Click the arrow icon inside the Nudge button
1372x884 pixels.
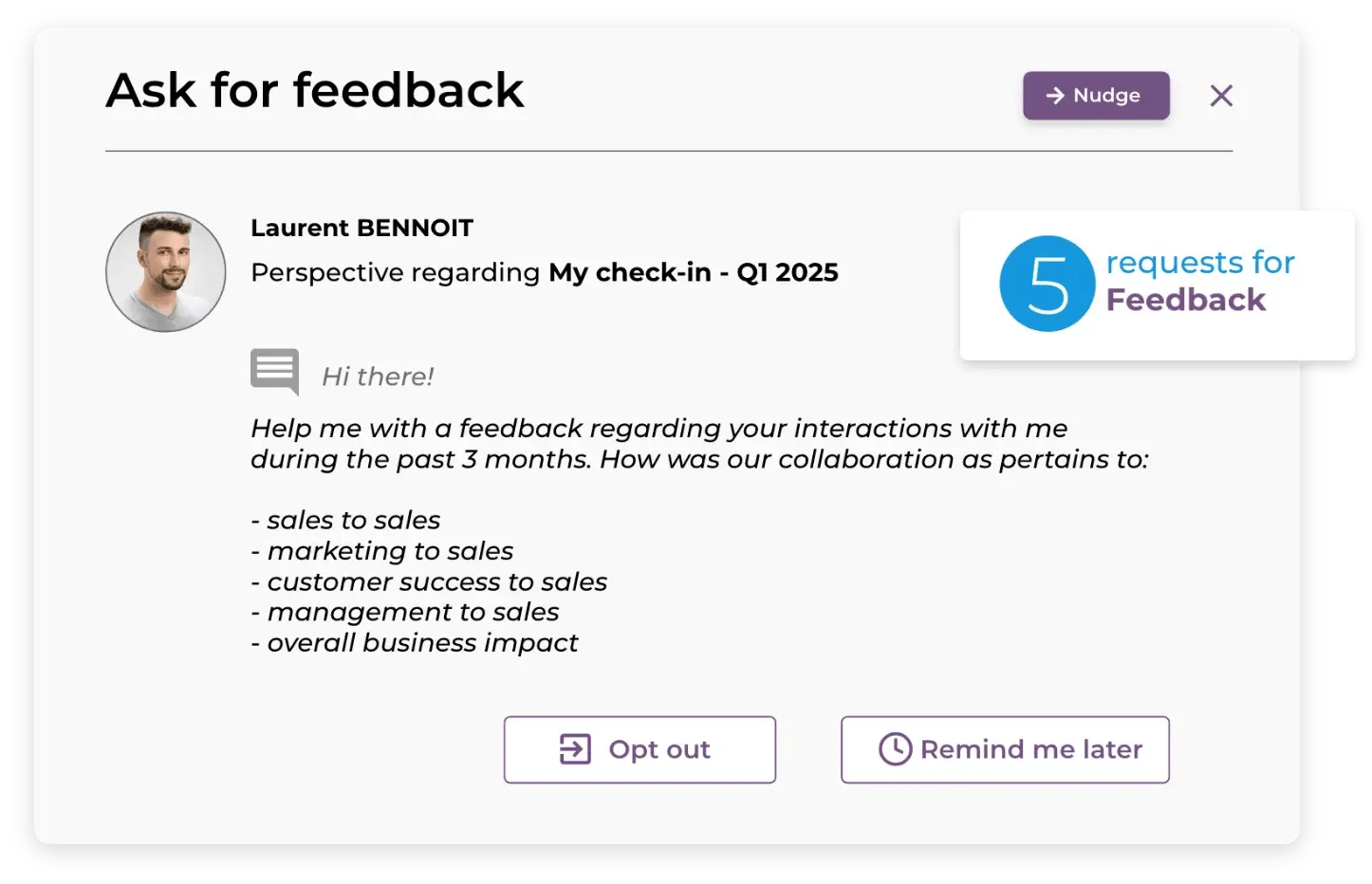click(1053, 95)
